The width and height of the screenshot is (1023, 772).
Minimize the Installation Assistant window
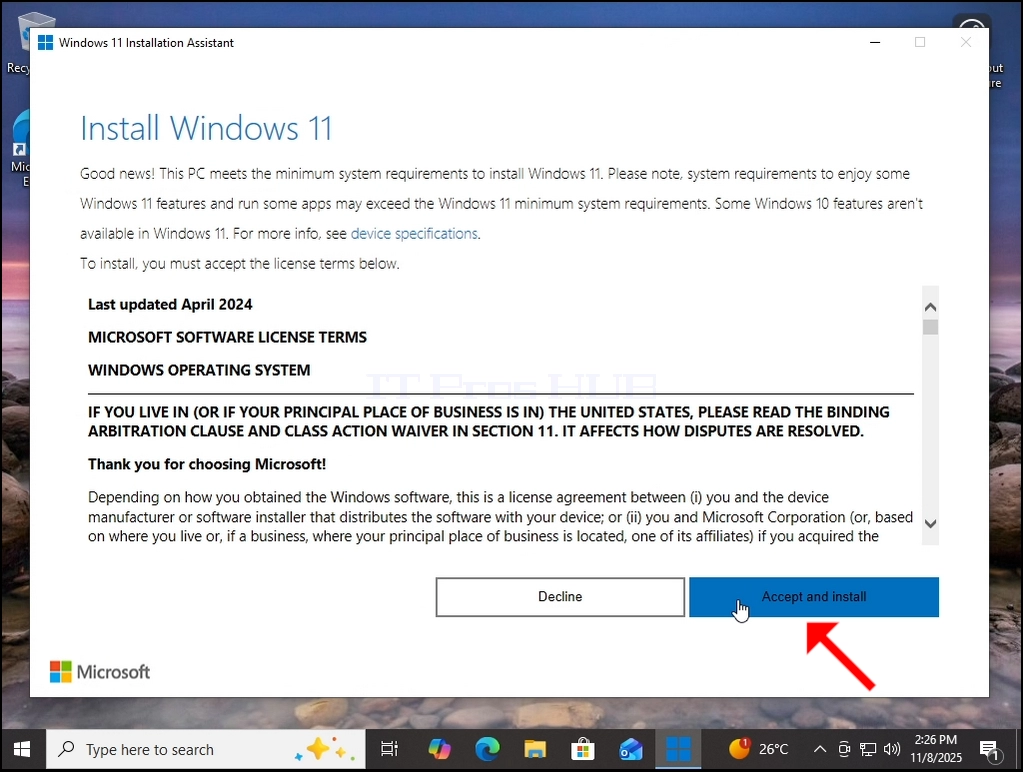point(875,42)
